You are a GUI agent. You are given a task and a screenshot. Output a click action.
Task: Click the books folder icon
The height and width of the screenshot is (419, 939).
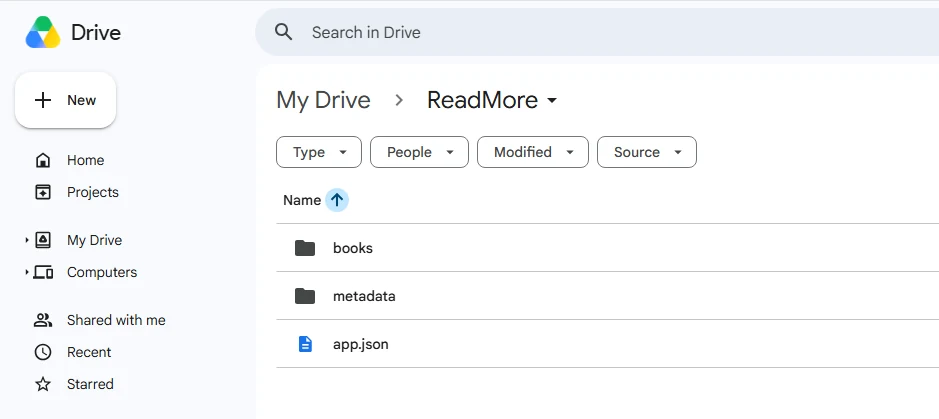[x=305, y=248]
